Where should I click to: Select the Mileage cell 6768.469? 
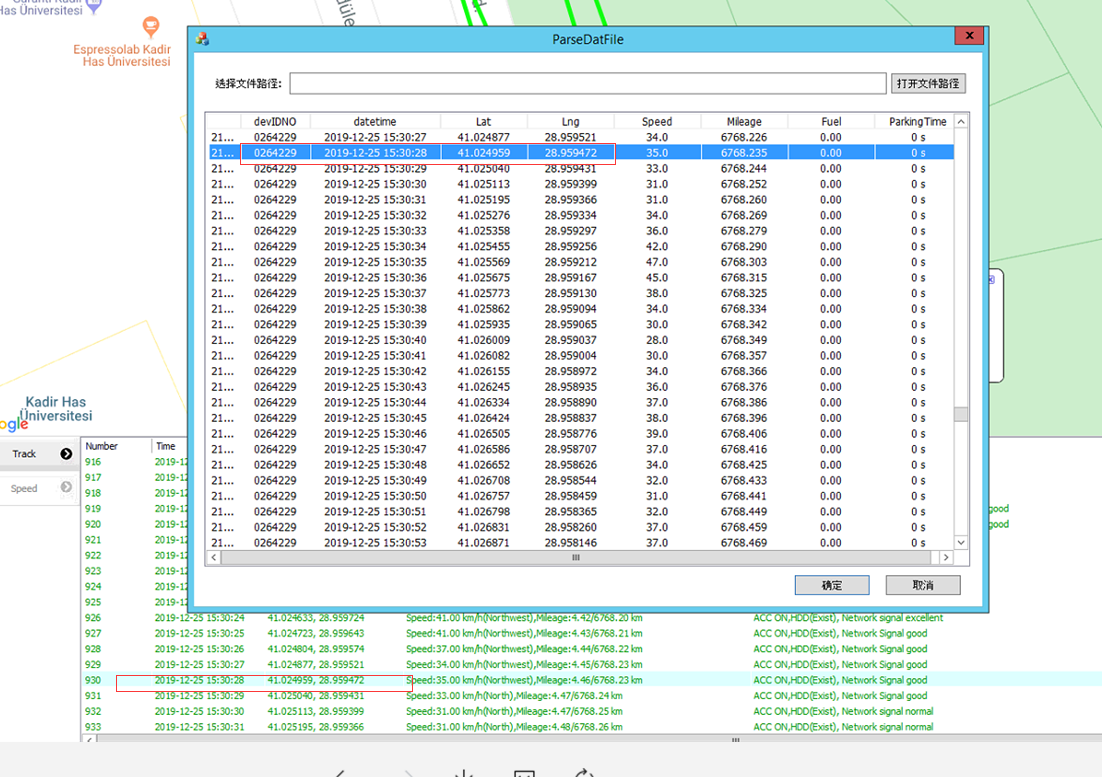[744, 543]
